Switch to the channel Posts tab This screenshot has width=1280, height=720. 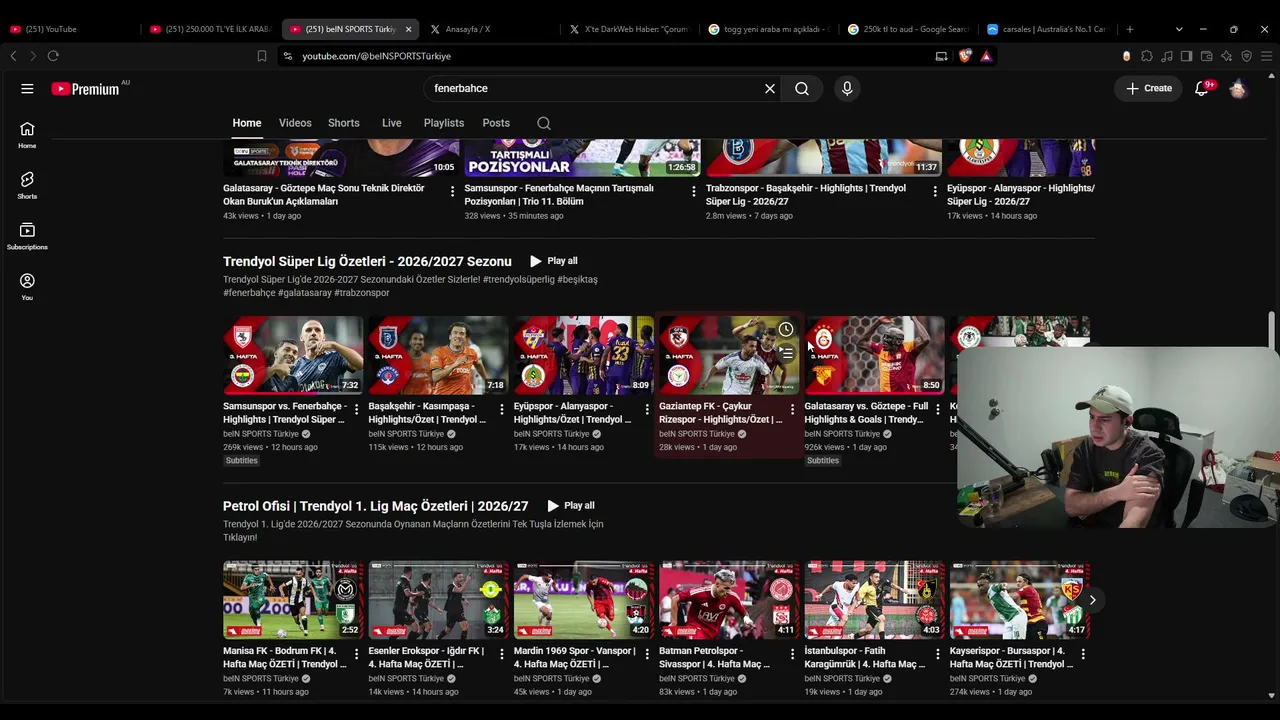[x=496, y=123]
